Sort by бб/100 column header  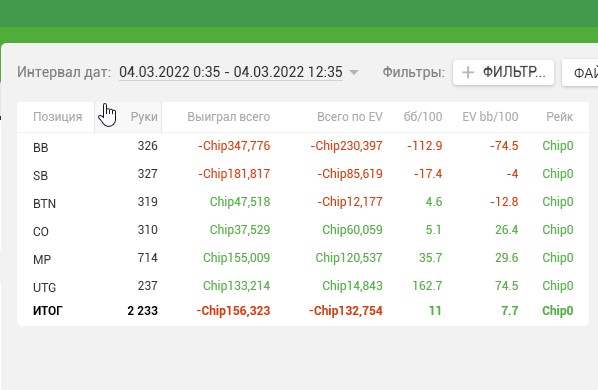click(423, 117)
